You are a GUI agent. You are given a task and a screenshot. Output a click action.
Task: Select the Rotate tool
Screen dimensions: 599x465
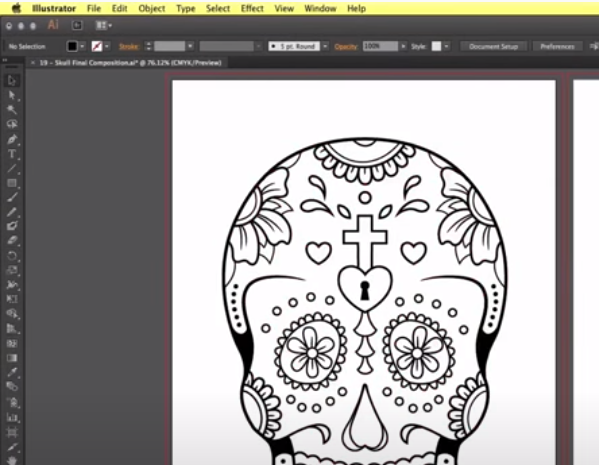pyautogui.click(x=11, y=256)
